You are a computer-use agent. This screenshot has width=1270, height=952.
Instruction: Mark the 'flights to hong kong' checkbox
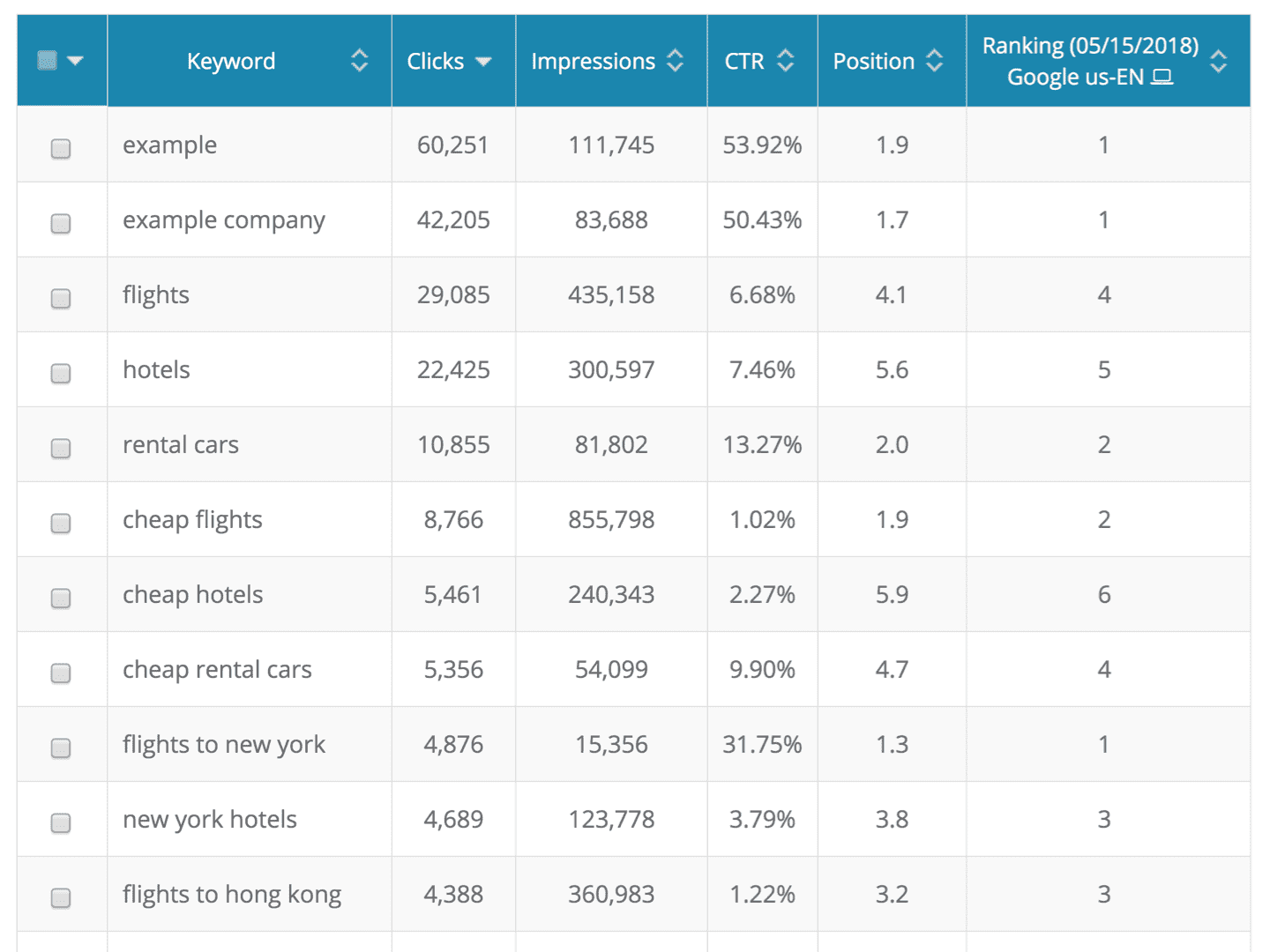point(61,897)
